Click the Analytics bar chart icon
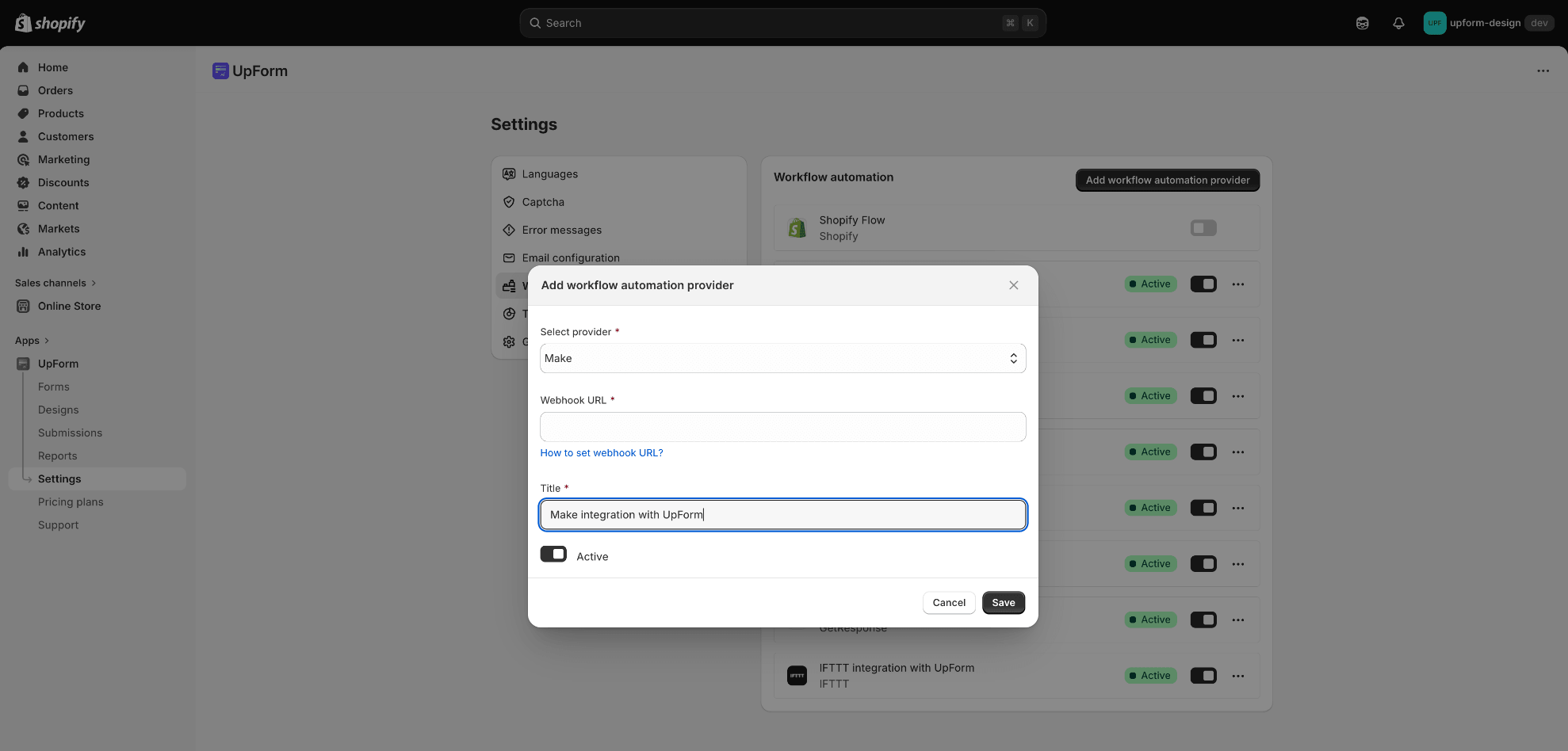The width and height of the screenshot is (1568, 751). (23, 251)
